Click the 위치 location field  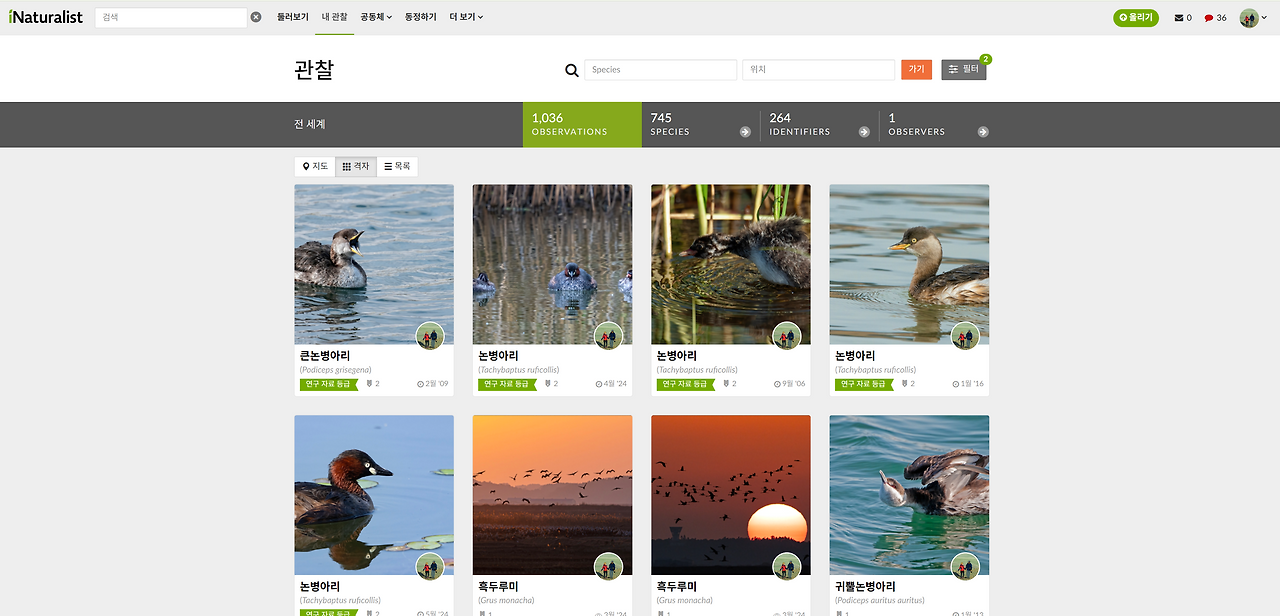pyautogui.click(x=818, y=70)
